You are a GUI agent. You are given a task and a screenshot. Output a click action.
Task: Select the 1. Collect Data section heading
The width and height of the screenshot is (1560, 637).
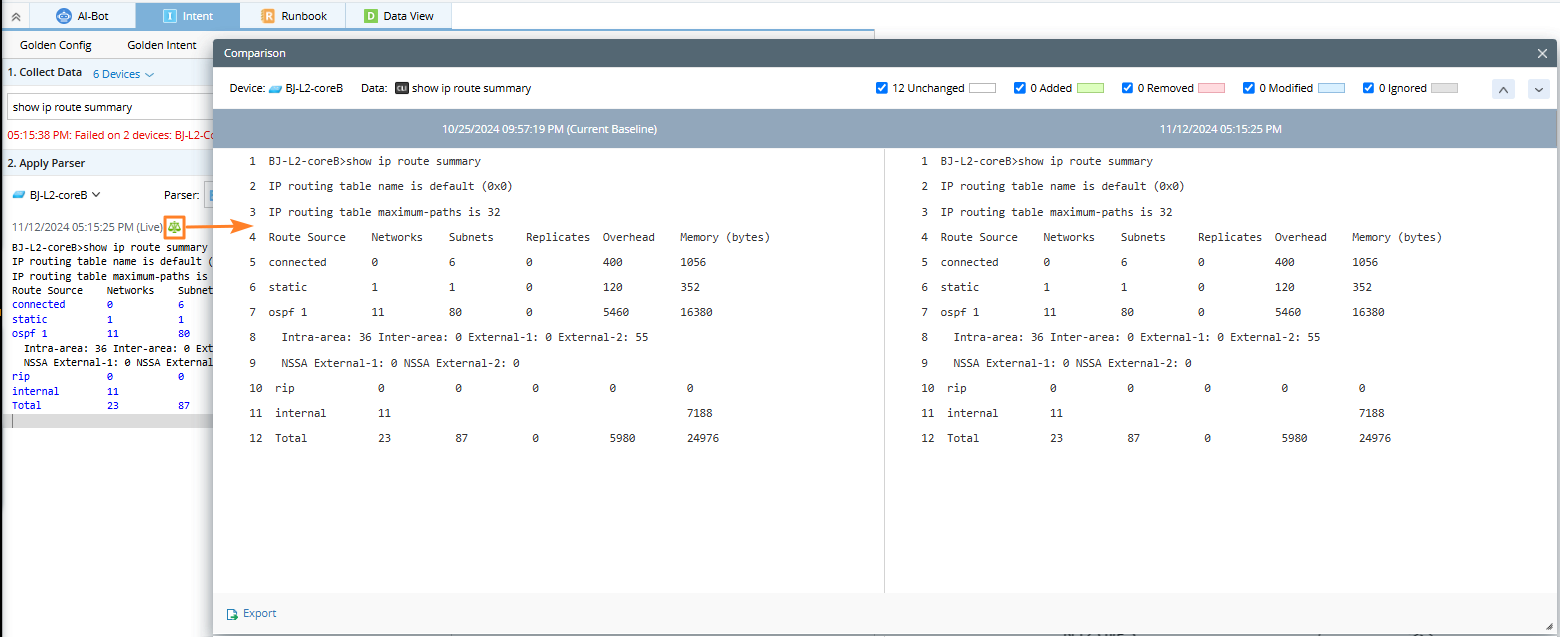45,73
